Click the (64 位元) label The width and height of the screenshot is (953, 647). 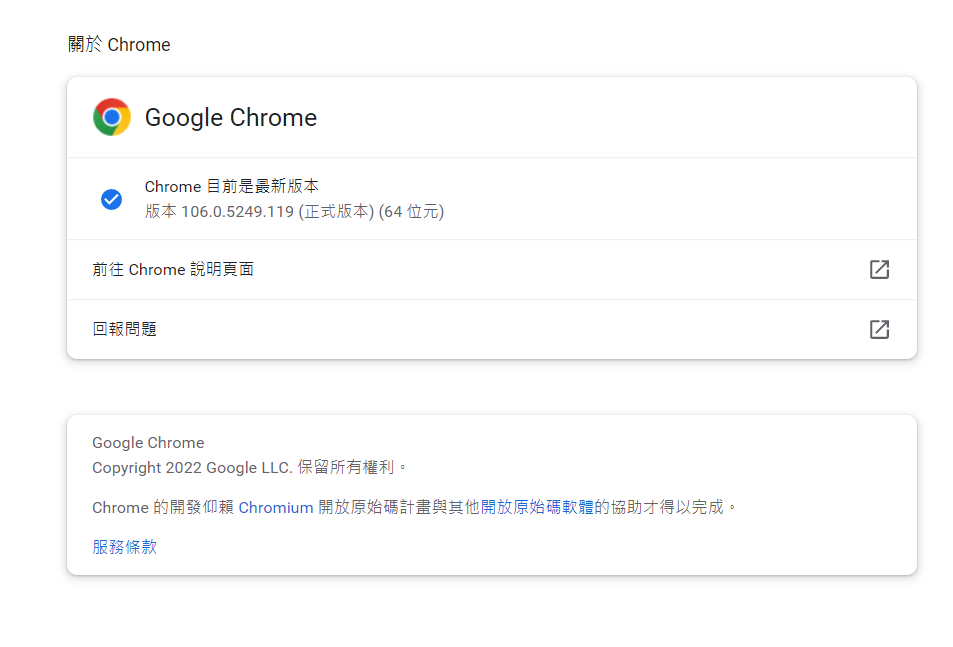click(x=411, y=212)
